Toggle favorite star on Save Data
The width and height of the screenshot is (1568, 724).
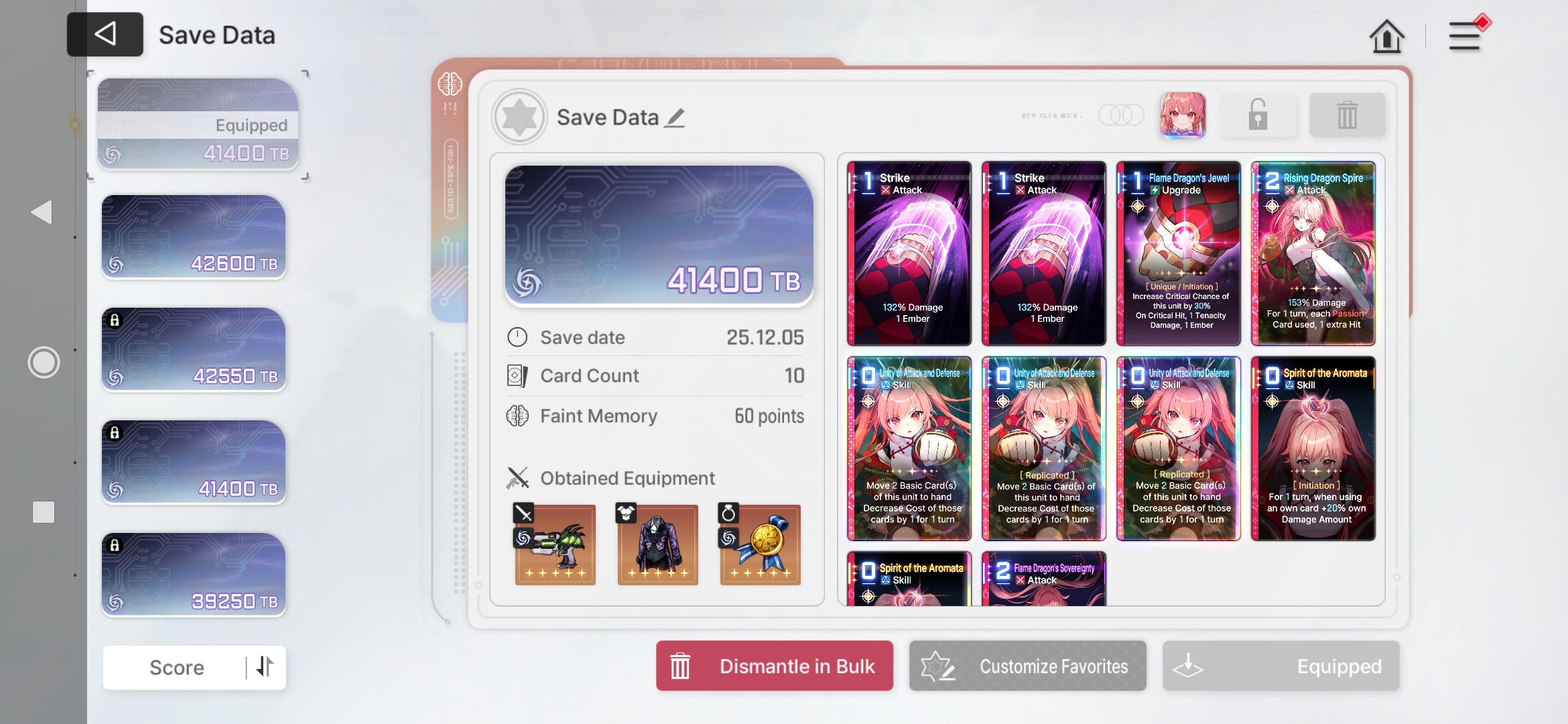click(519, 117)
